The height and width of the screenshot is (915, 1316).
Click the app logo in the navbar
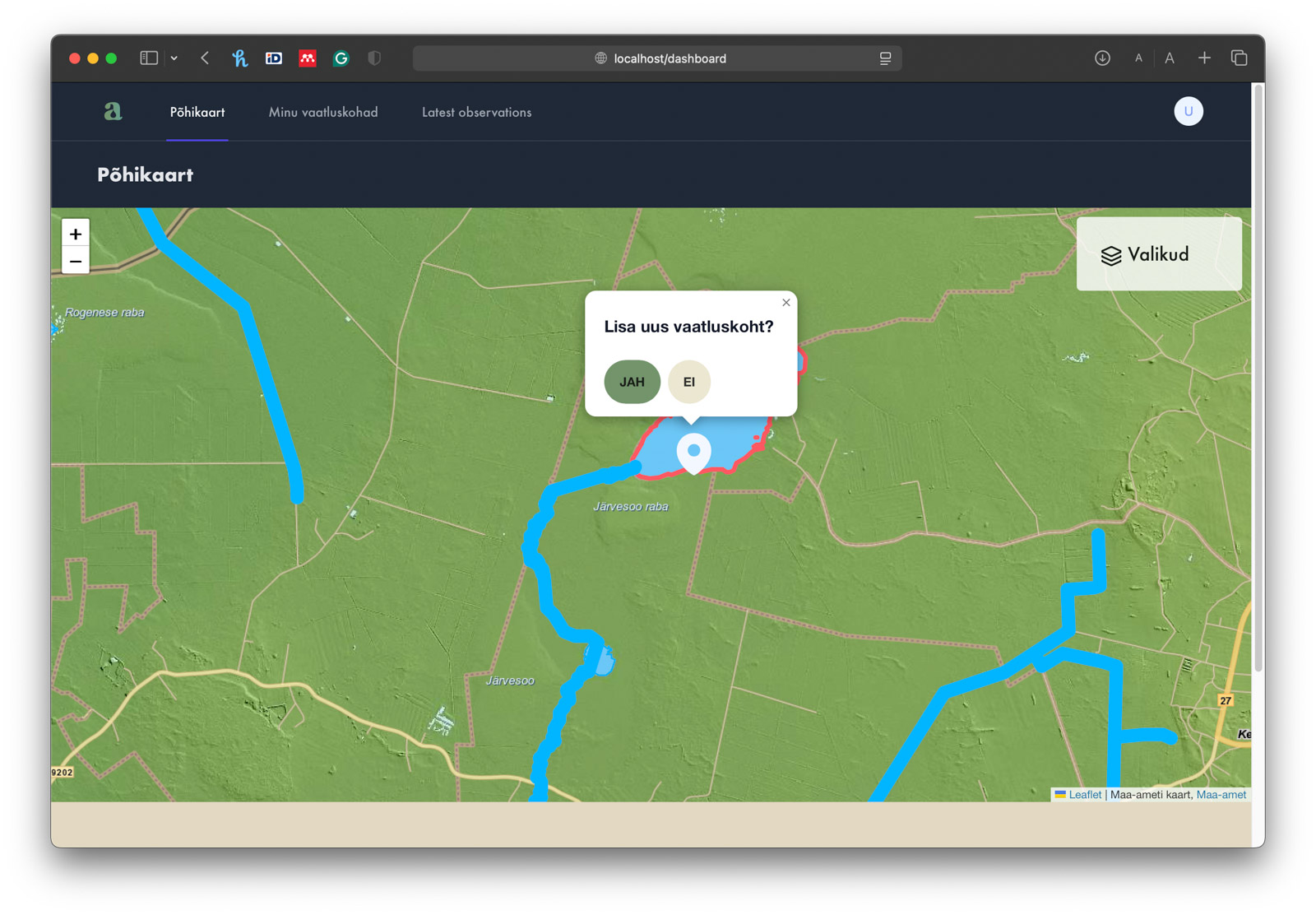pyautogui.click(x=113, y=111)
